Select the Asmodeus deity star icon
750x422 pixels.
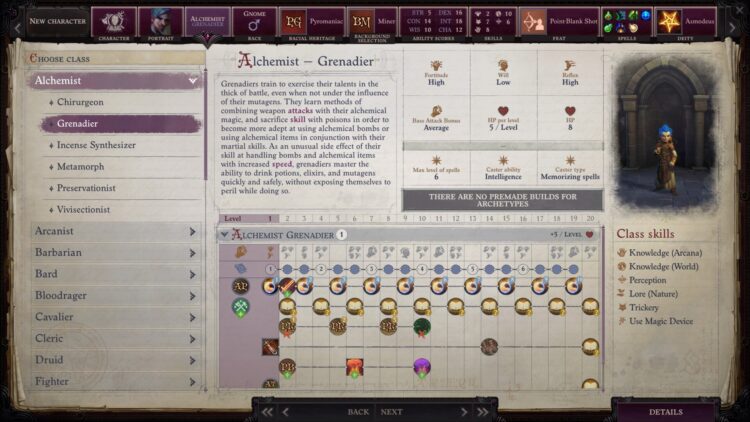668,20
